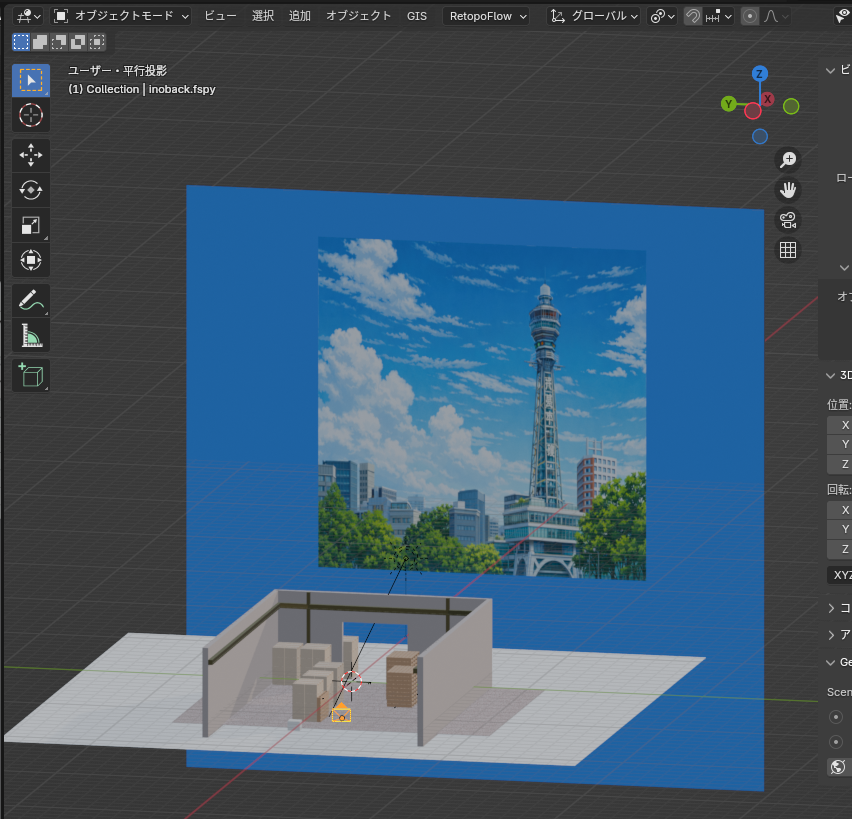
Task: Toggle proportional editing button
Action: pos(750,16)
